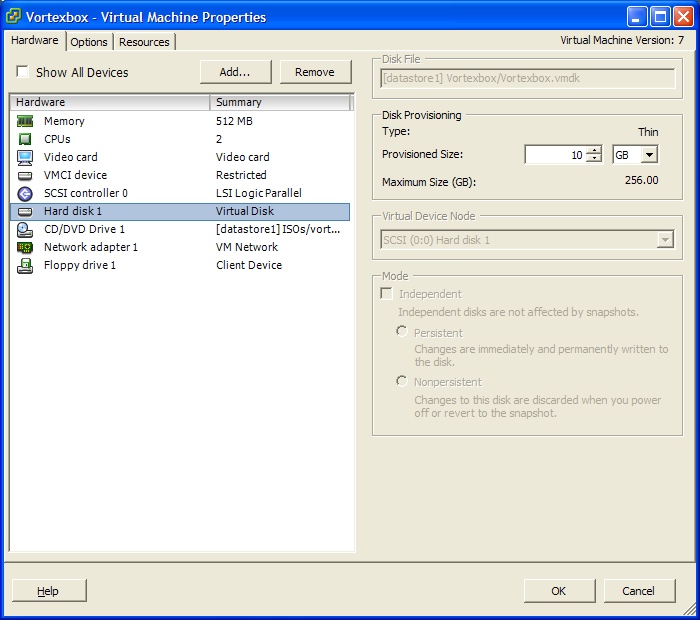Select the SCSI controller 0 label

point(86,193)
